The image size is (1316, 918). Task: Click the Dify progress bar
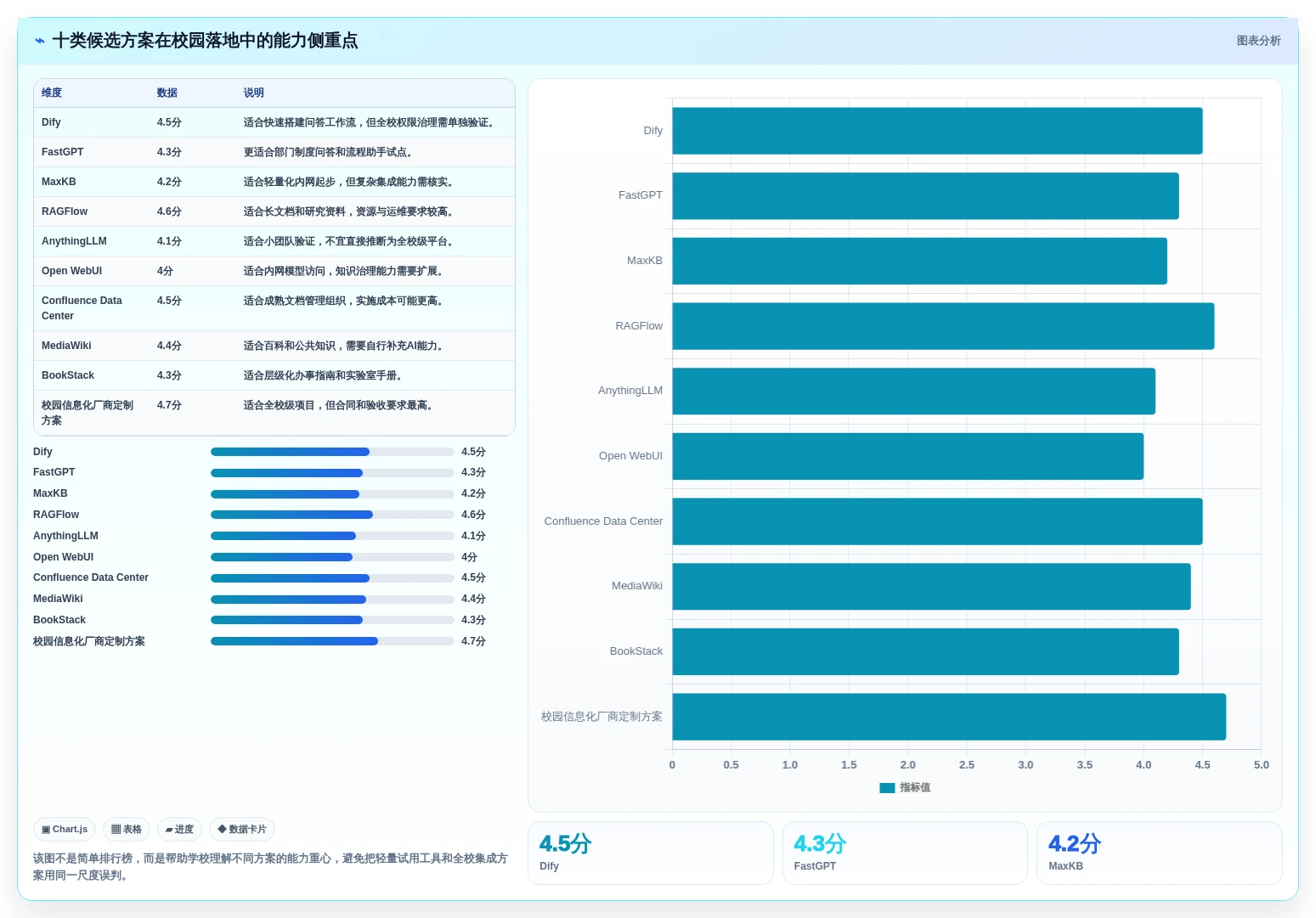point(332,452)
